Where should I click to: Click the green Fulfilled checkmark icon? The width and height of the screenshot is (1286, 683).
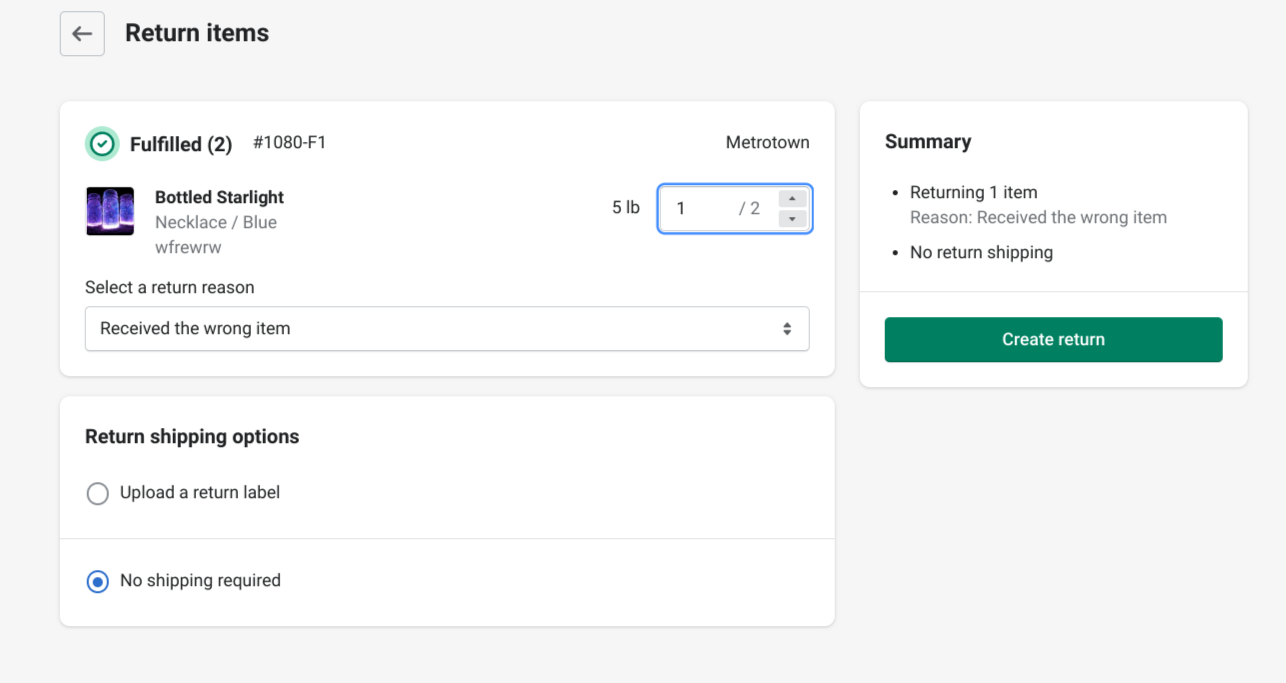click(101, 144)
